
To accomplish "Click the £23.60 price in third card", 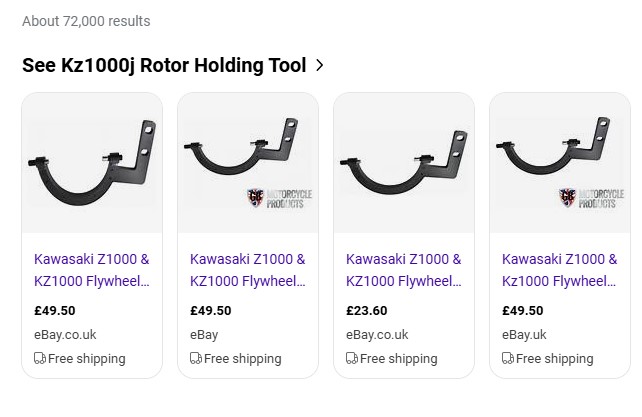I will [366, 311].
